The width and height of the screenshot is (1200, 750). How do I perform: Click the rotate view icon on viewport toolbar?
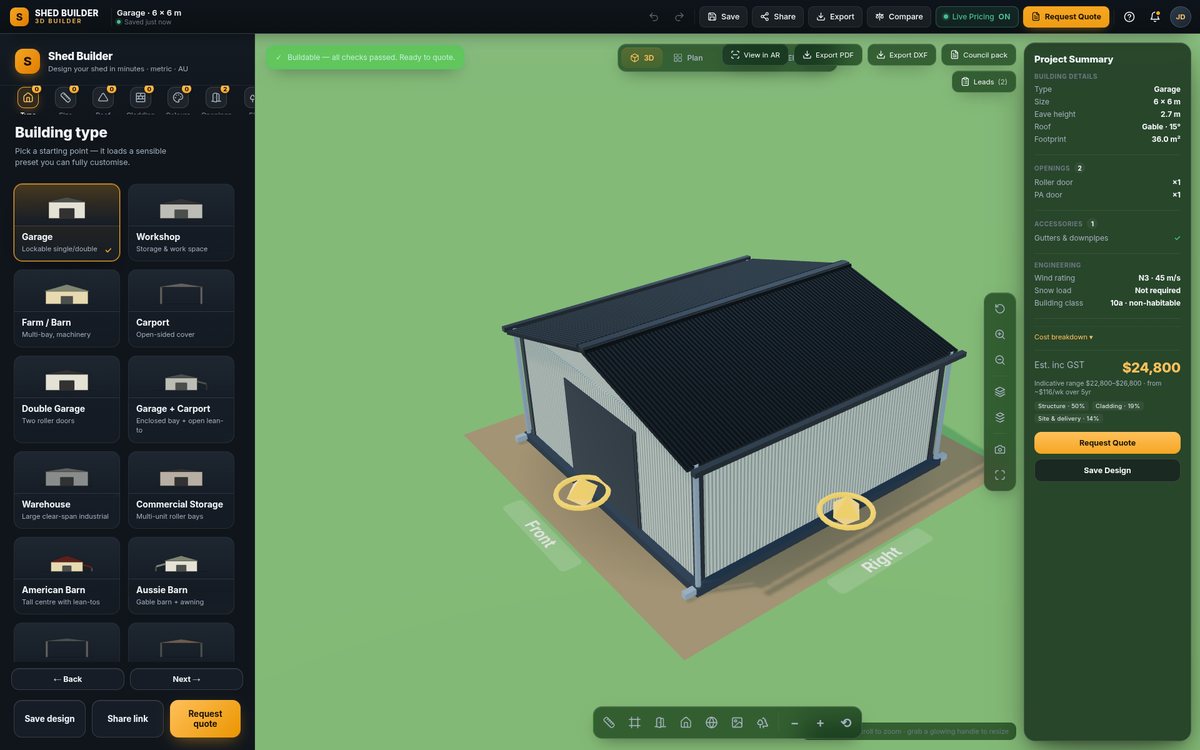coord(1000,309)
